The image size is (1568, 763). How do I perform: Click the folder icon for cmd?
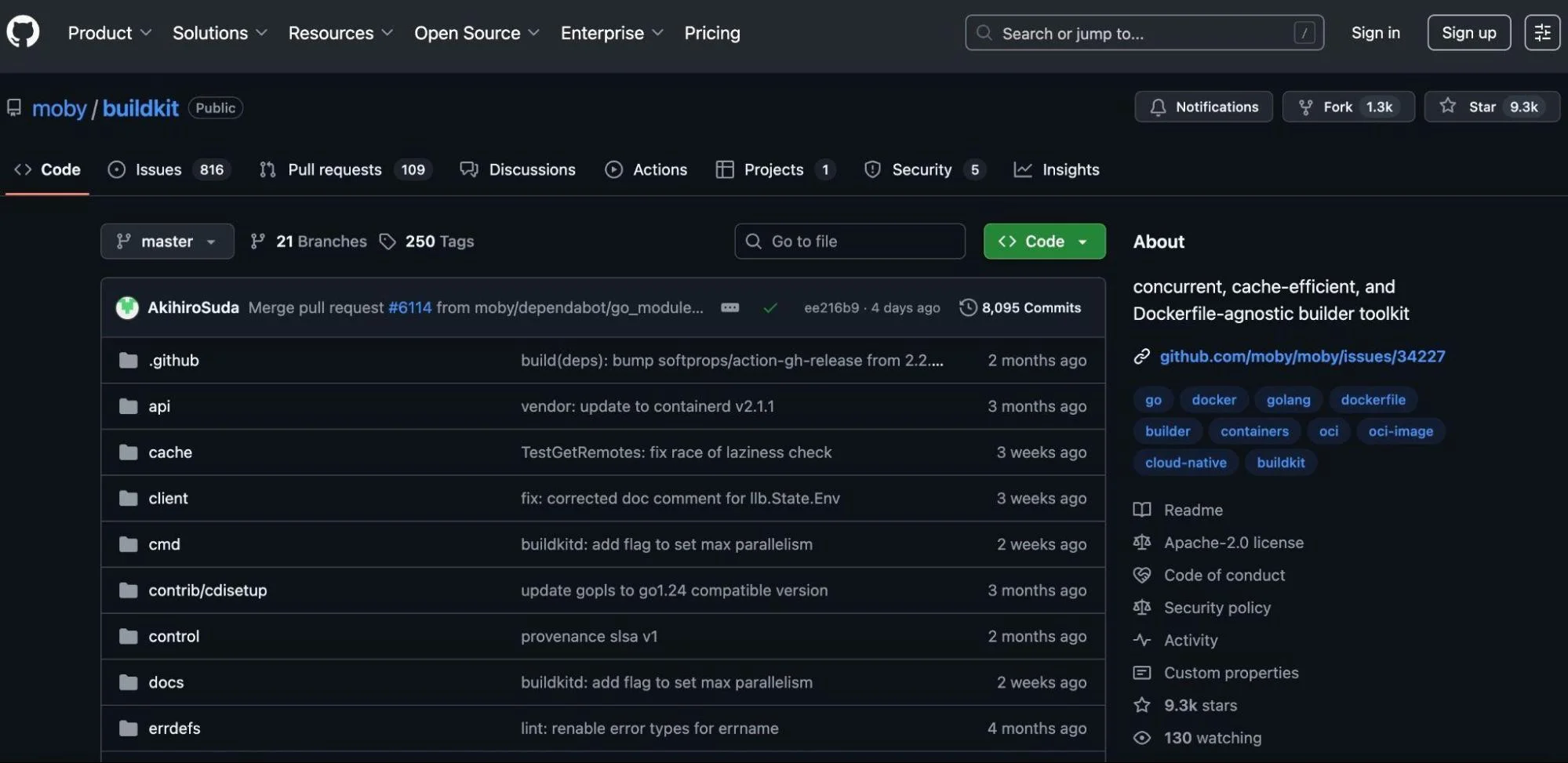128,544
